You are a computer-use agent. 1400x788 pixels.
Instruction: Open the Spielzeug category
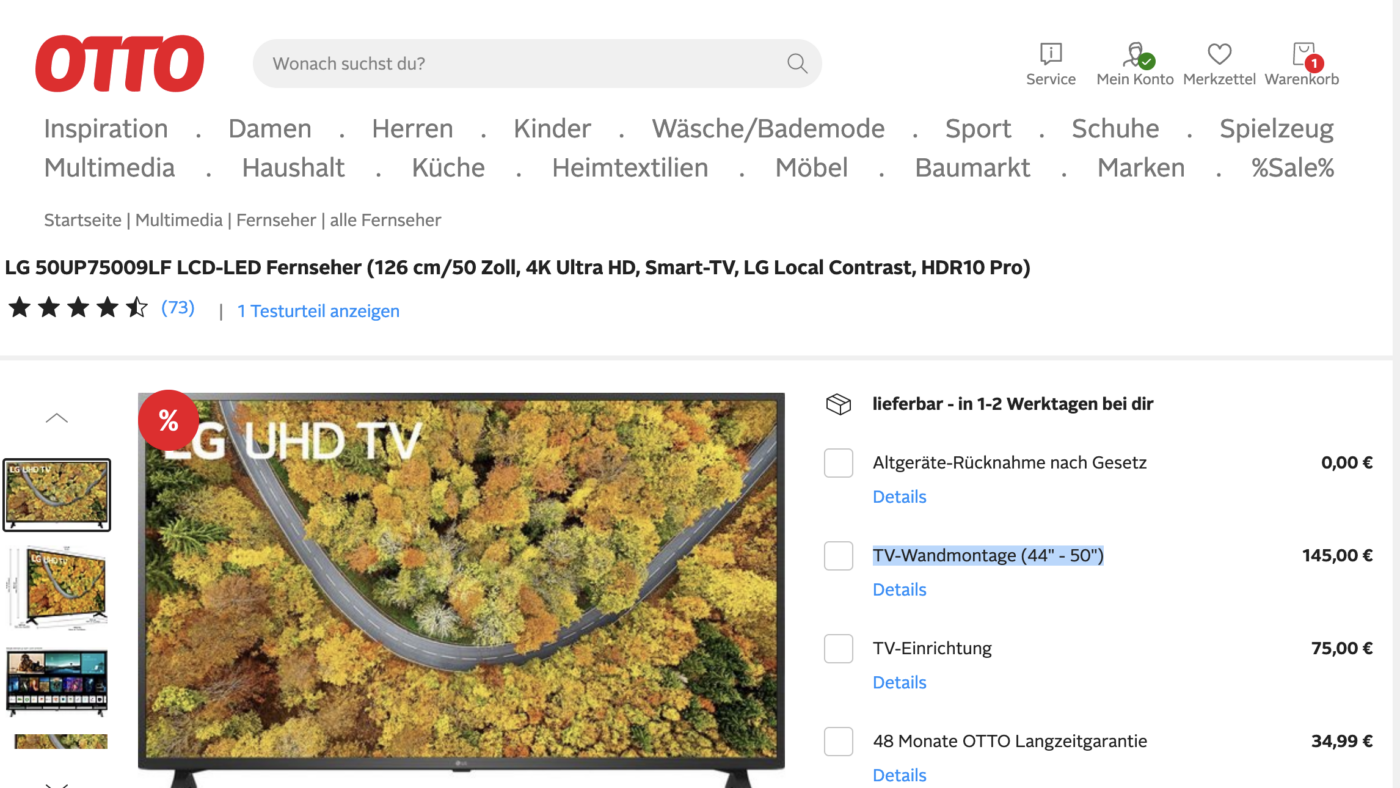point(1277,129)
